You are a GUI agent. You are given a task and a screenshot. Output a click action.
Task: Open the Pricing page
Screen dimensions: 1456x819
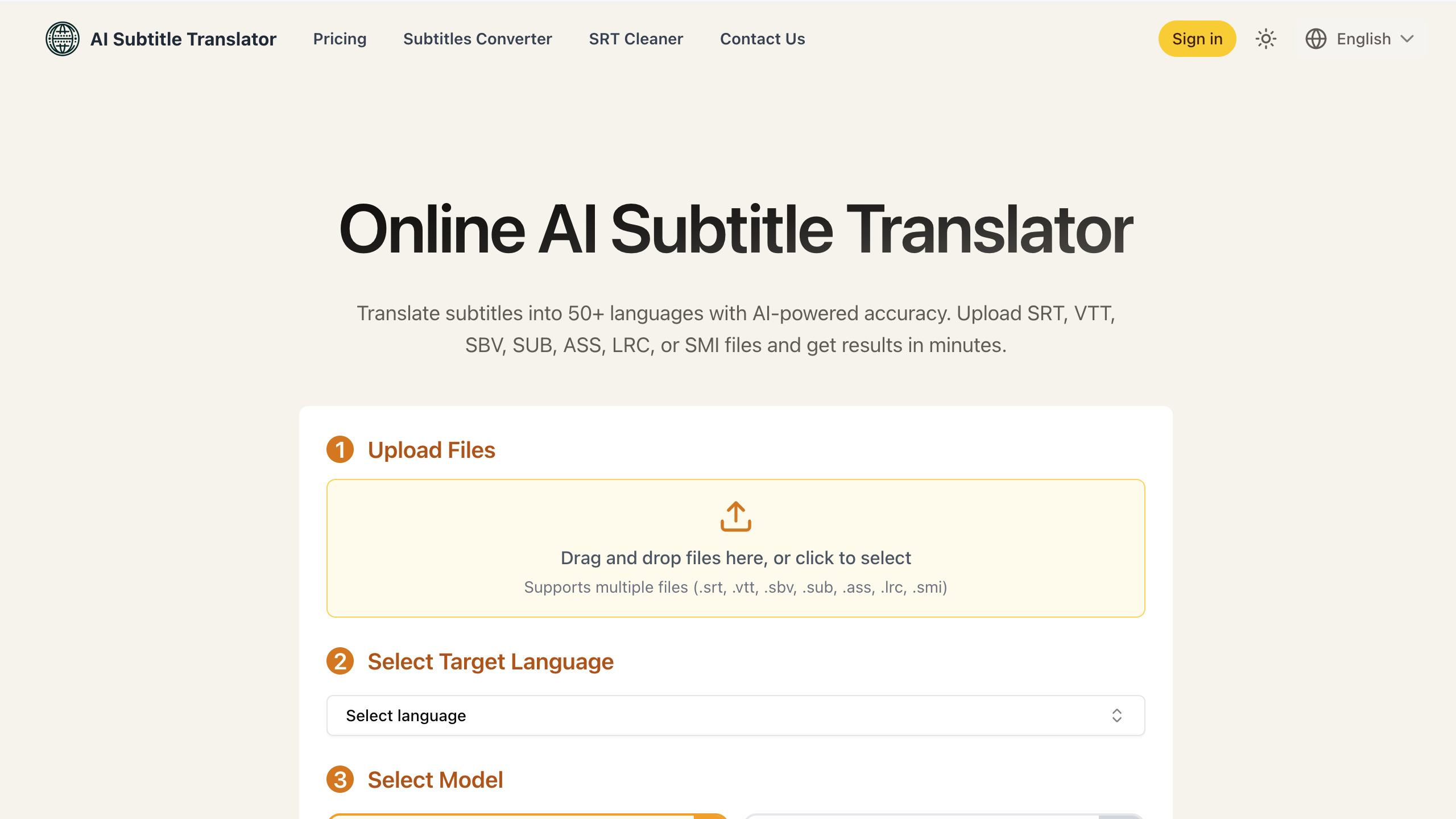point(340,39)
